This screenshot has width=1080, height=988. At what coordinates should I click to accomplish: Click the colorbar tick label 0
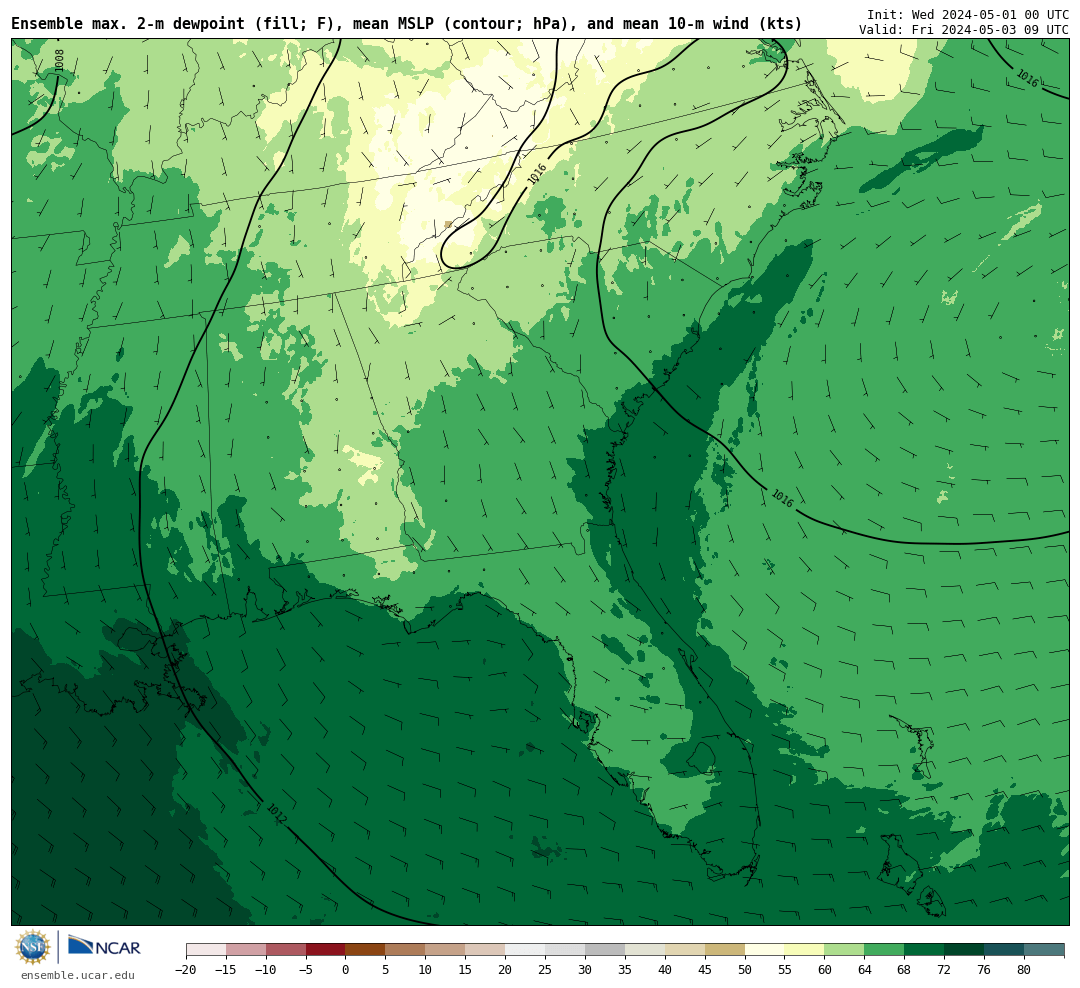346,969
